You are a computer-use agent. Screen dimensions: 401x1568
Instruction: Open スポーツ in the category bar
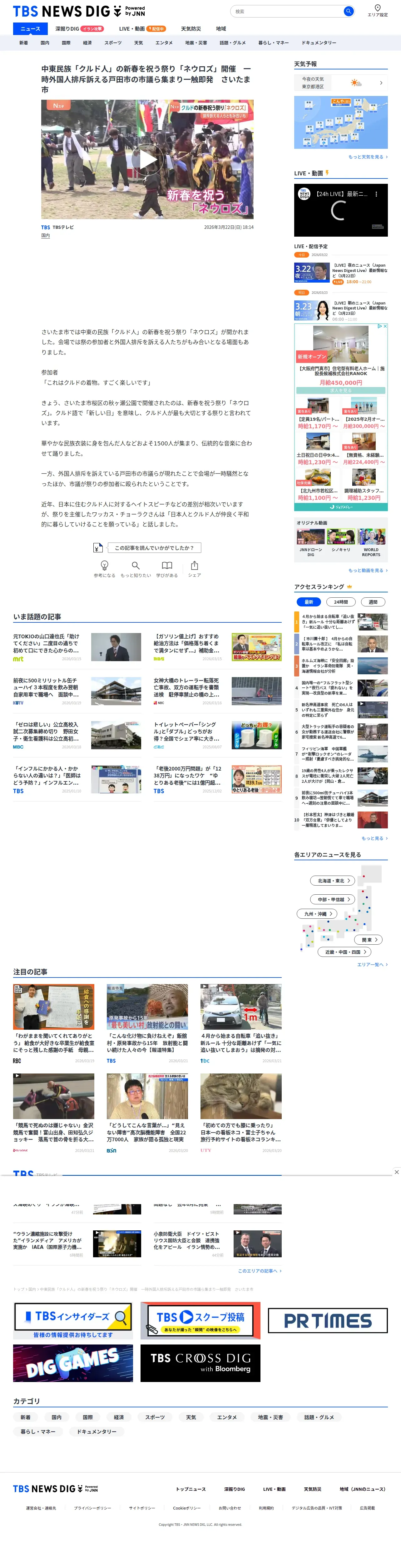(x=112, y=43)
